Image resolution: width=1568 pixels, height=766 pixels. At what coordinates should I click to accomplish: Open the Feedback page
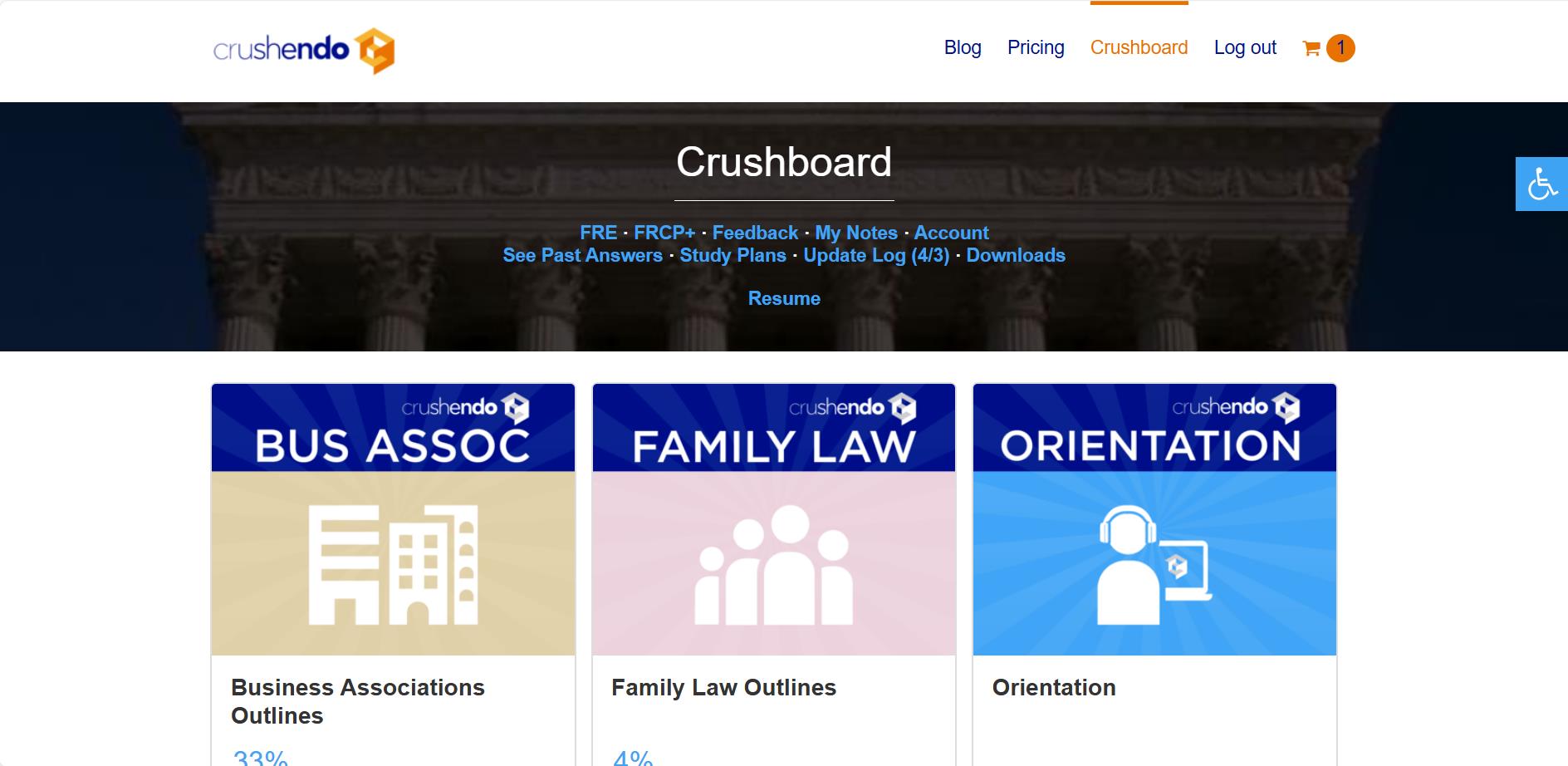tap(757, 233)
